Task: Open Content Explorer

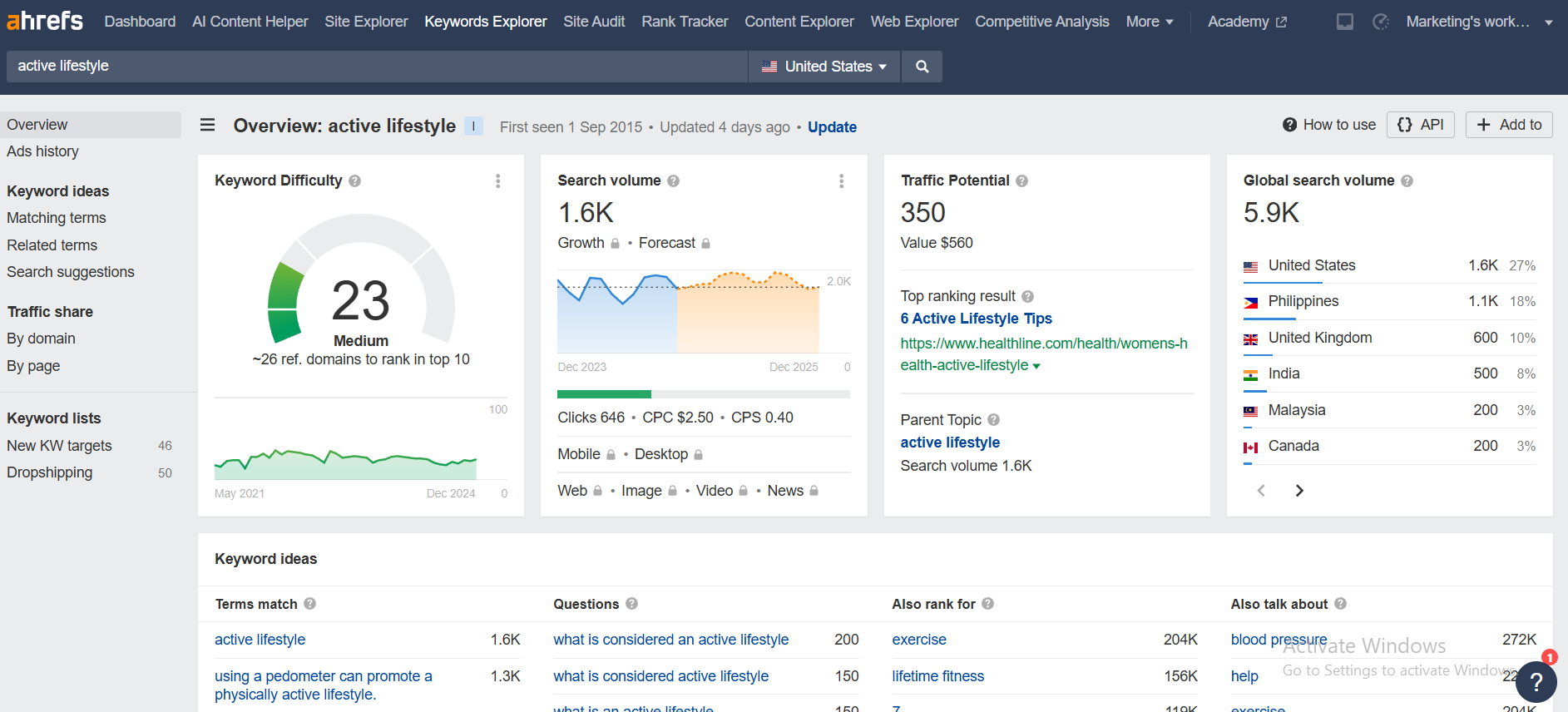Action: tap(799, 22)
